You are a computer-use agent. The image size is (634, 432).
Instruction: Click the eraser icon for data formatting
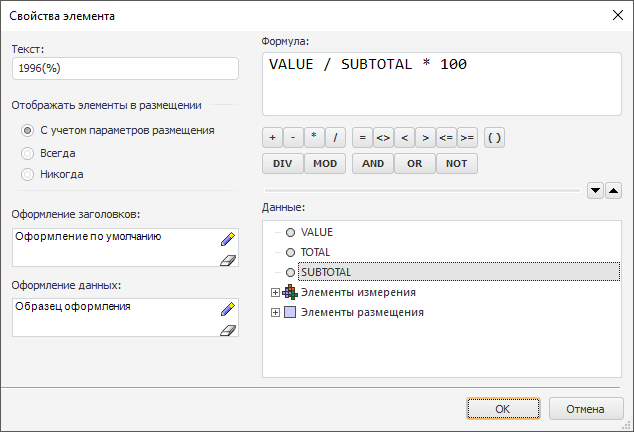227,330
